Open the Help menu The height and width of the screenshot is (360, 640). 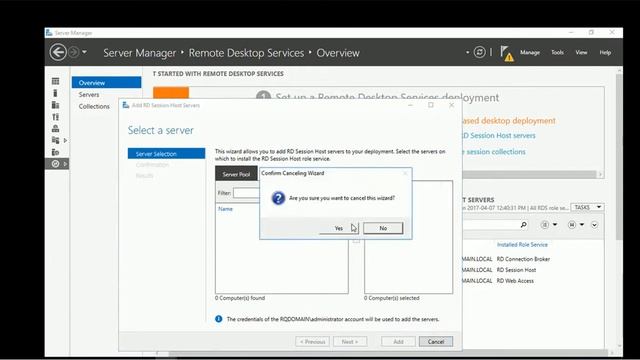[x=605, y=53]
